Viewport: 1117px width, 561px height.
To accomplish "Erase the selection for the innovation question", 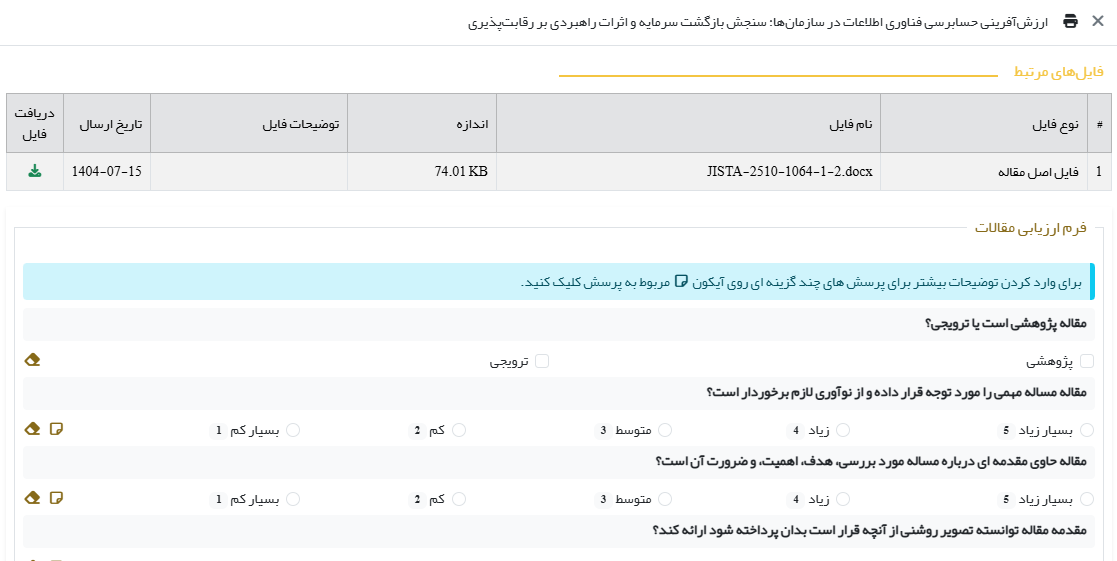I will pos(32,429).
